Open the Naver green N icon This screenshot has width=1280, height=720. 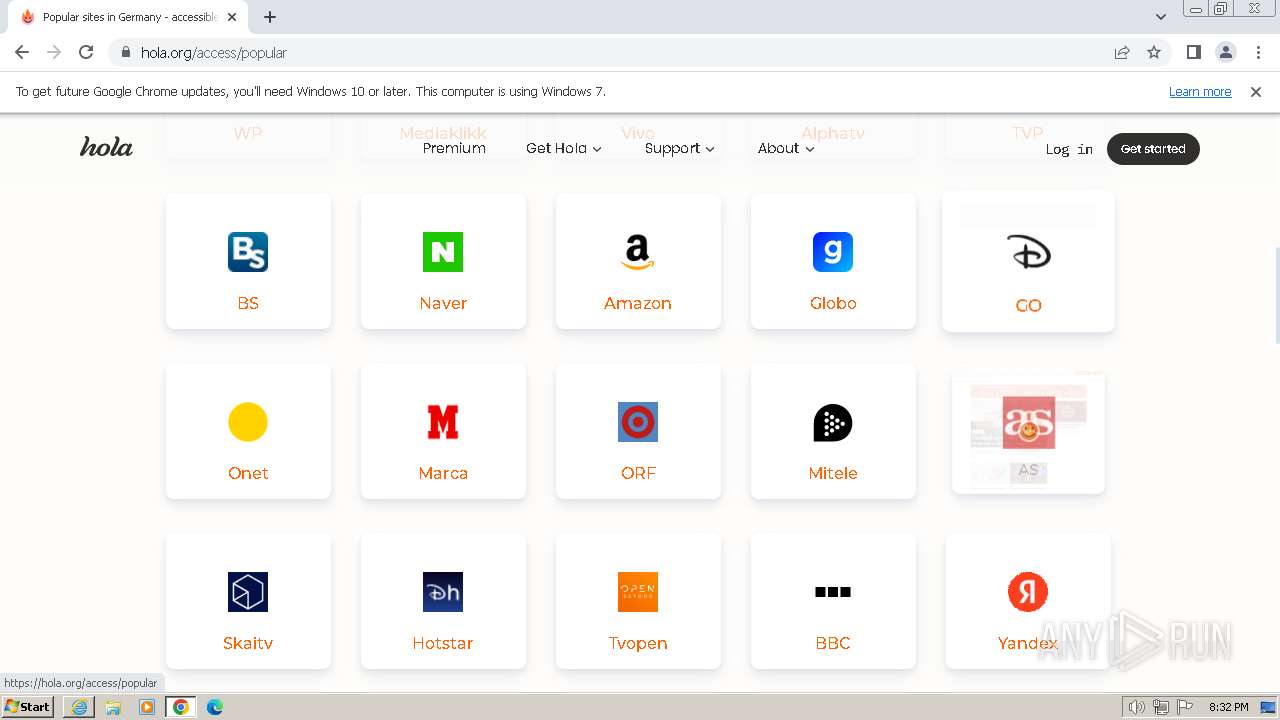click(x=443, y=252)
